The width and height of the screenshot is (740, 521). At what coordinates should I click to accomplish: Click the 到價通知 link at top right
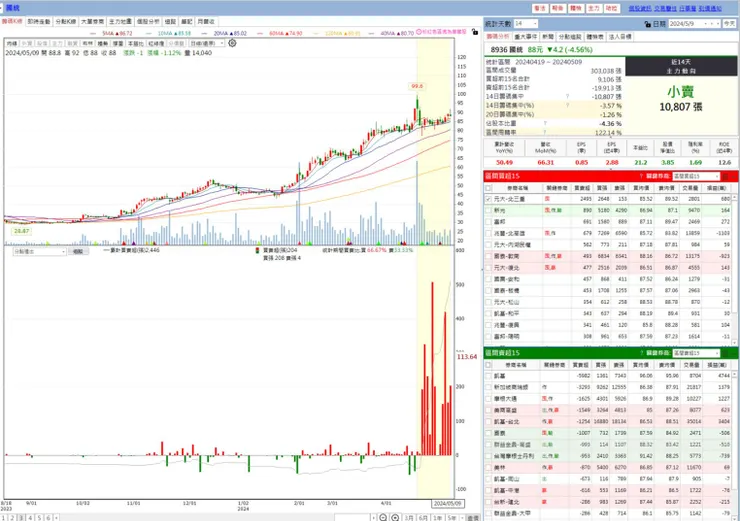(x=710, y=8)
